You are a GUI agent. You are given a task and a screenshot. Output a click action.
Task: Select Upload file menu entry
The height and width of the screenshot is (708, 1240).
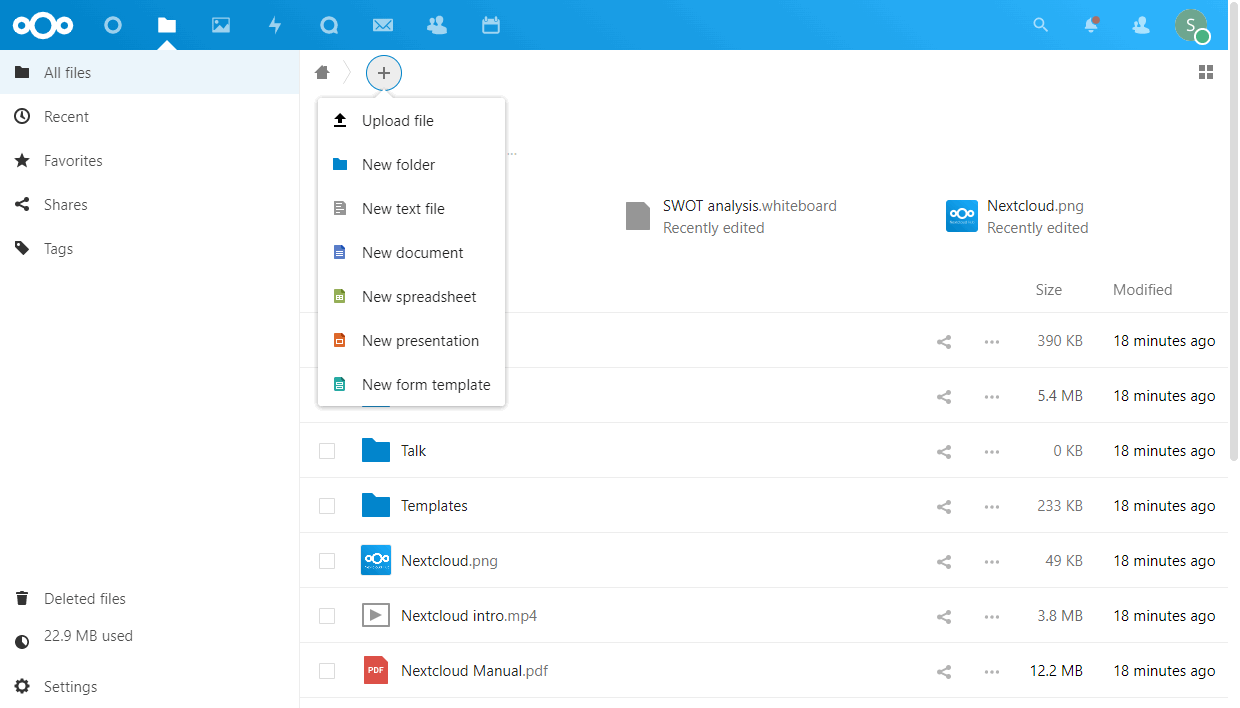(x=397, y=121)
